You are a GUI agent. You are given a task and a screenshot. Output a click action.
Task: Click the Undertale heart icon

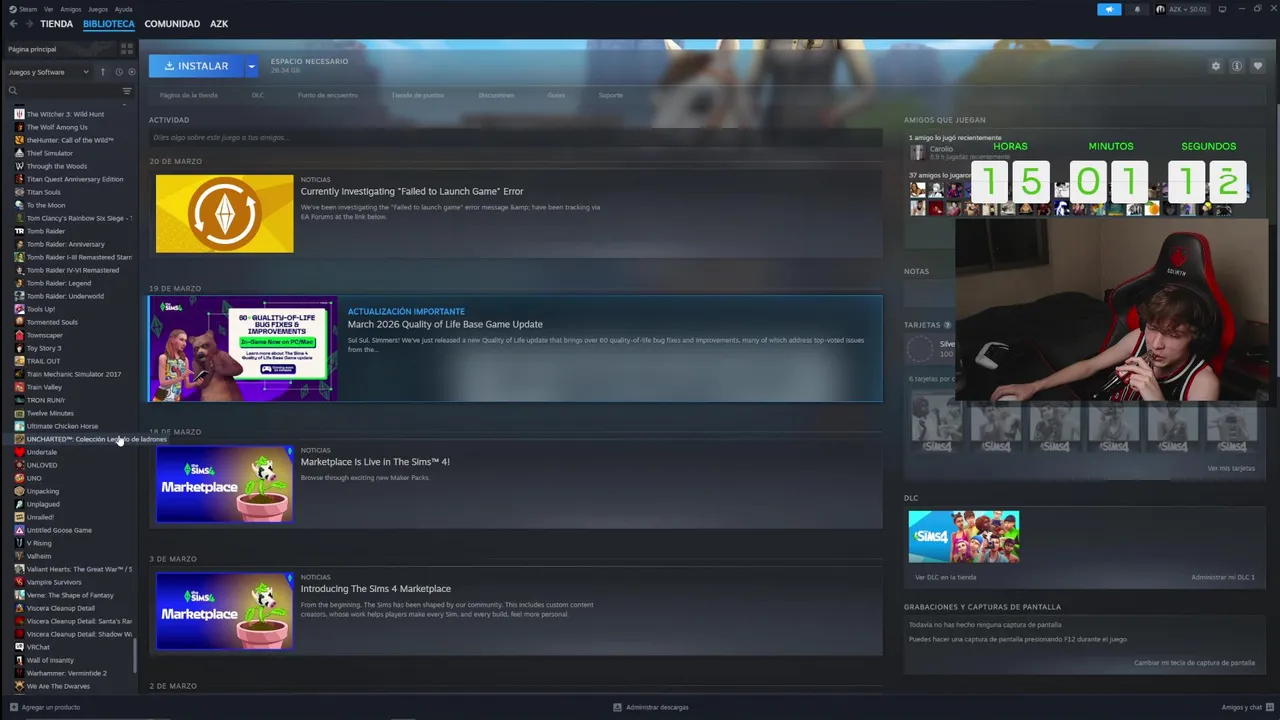tap(19, 452)
